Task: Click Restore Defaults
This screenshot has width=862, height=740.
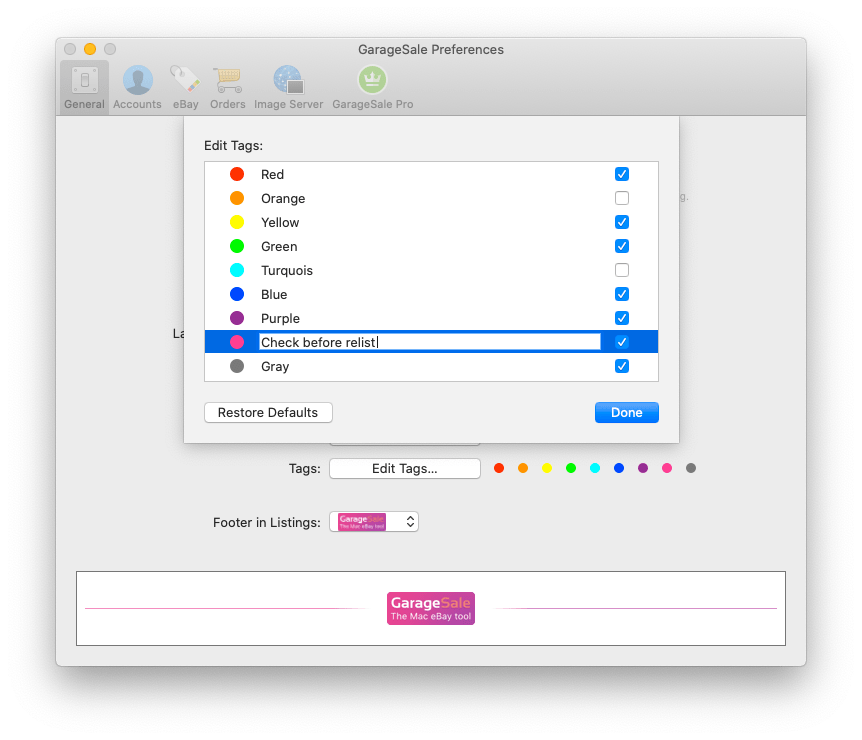Action: pos(268,412)
